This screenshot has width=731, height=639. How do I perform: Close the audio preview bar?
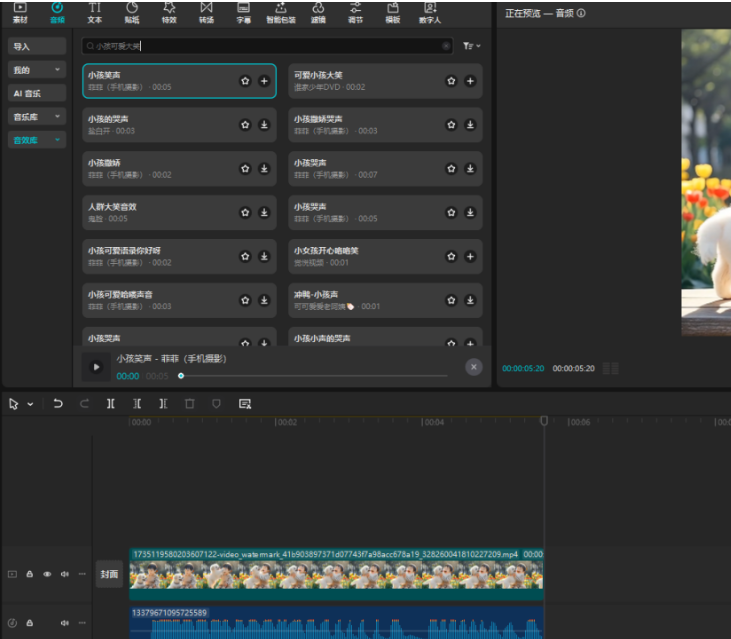pyautogui.click(x=474, y=367)
